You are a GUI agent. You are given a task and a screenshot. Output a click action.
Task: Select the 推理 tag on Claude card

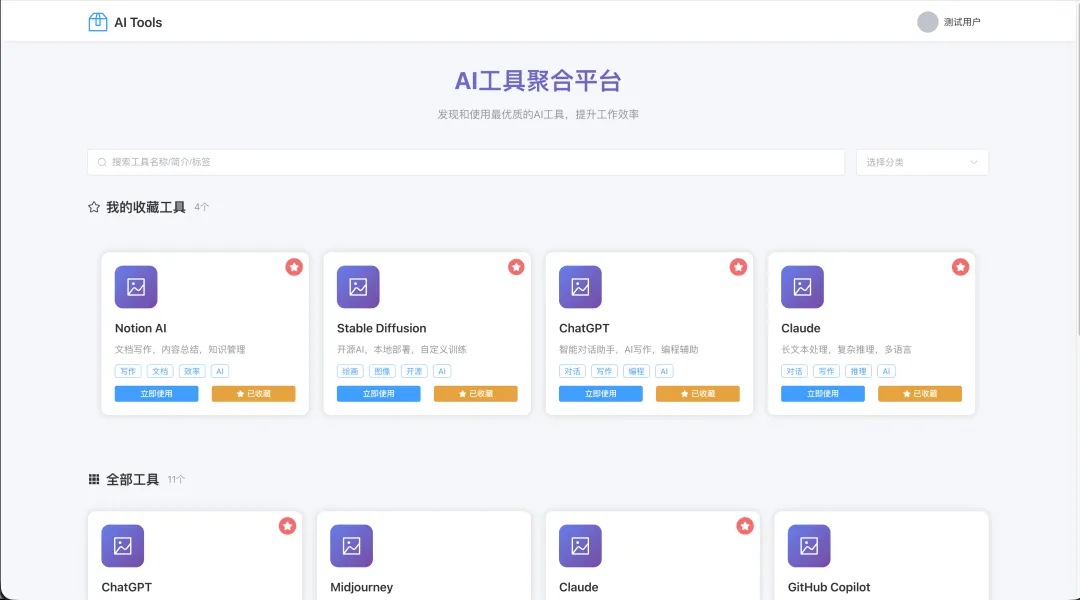858,371
